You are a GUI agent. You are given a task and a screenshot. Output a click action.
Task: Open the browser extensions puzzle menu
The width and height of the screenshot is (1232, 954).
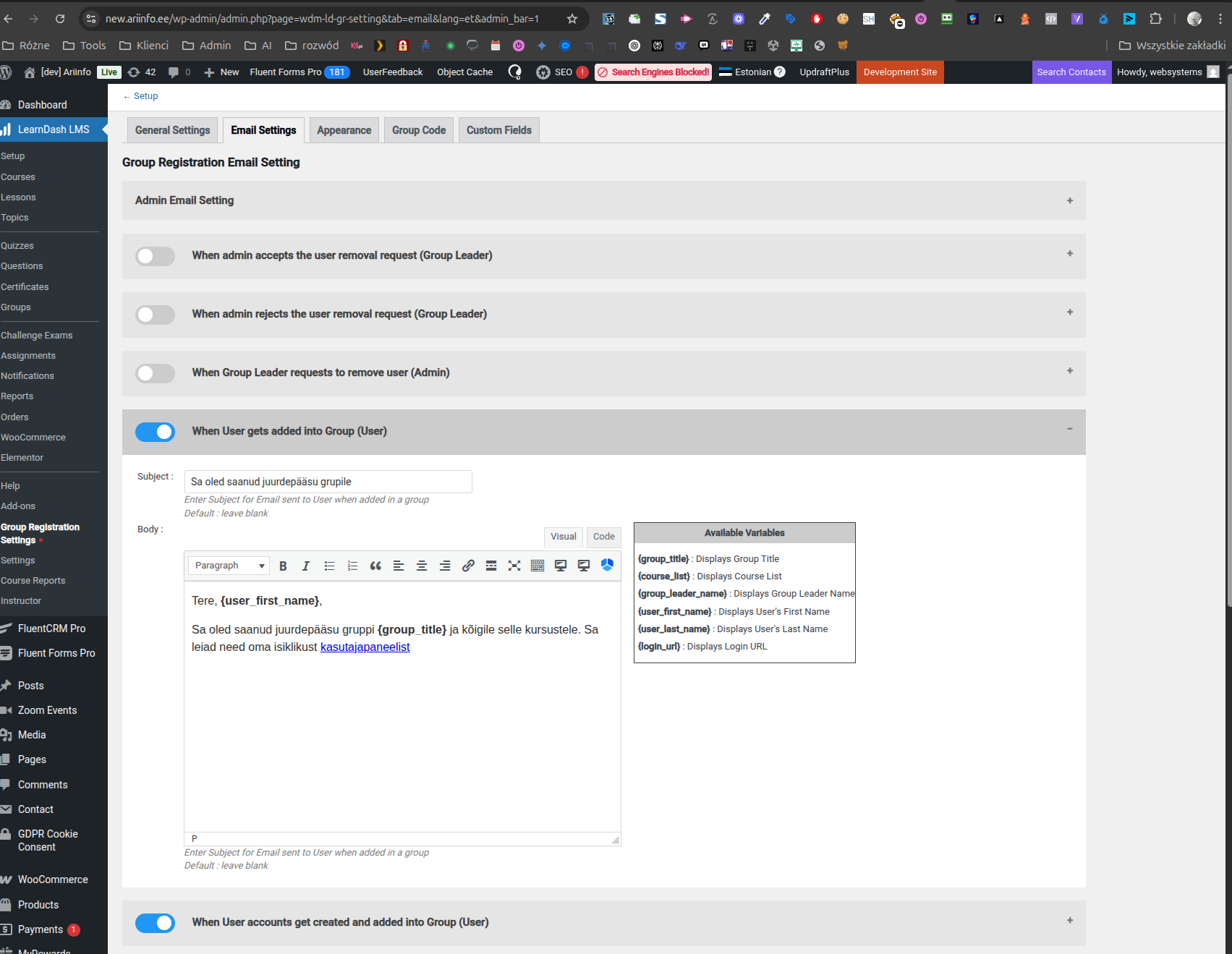click(x=1156, y=19)
